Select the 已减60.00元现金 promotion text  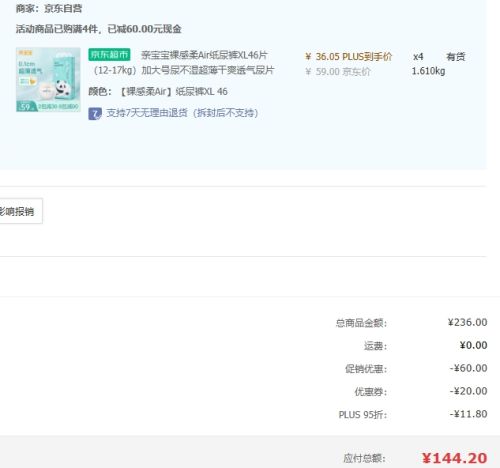pyautogui.click(x=145, y=29)
